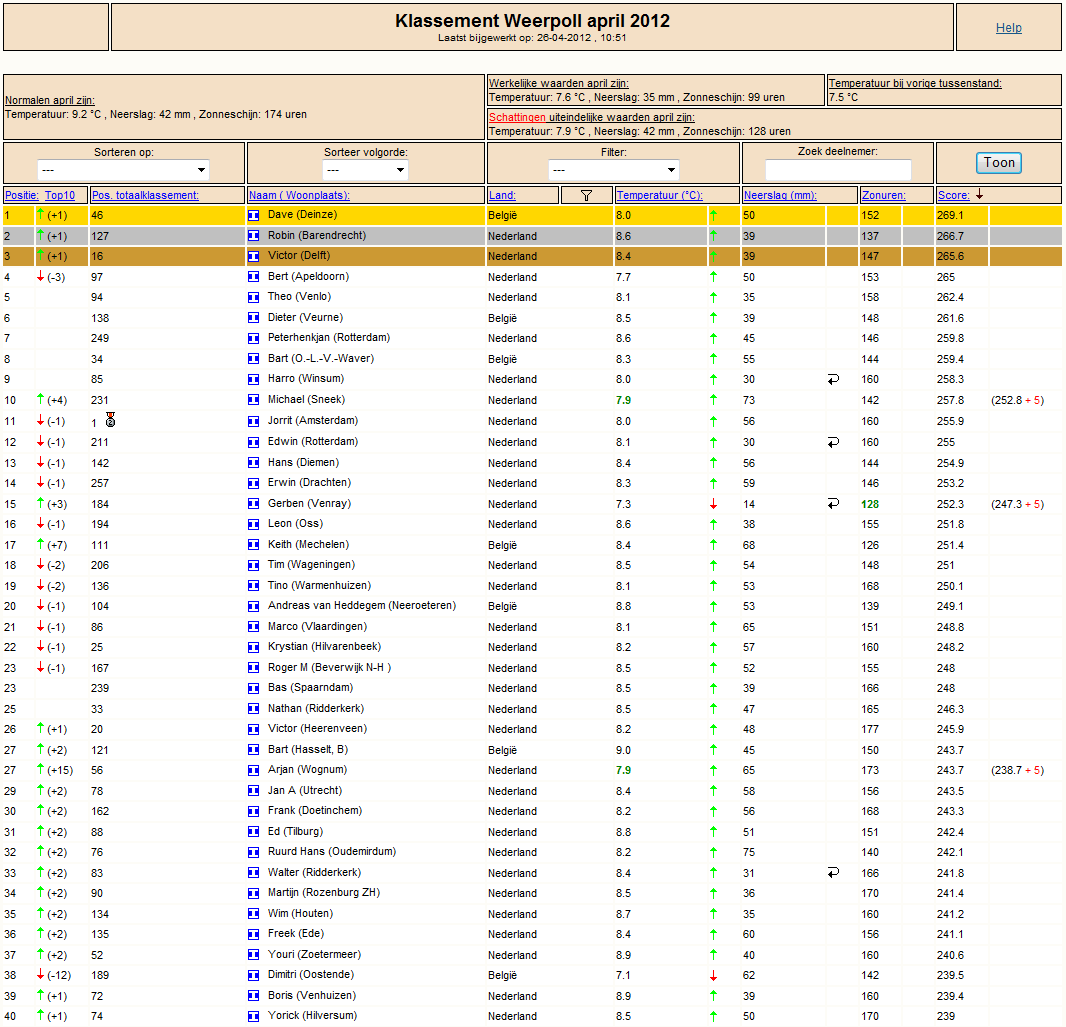Sort by the Neerslag (mm) column header
This screenshot has width=1066, height=1027.
coord(780,196)
